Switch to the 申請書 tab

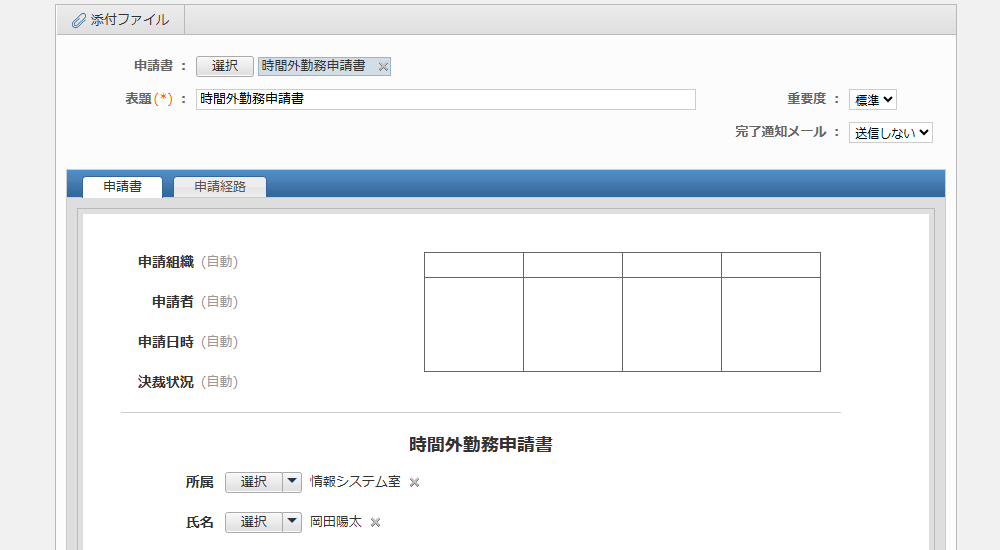tap(122, 187)
